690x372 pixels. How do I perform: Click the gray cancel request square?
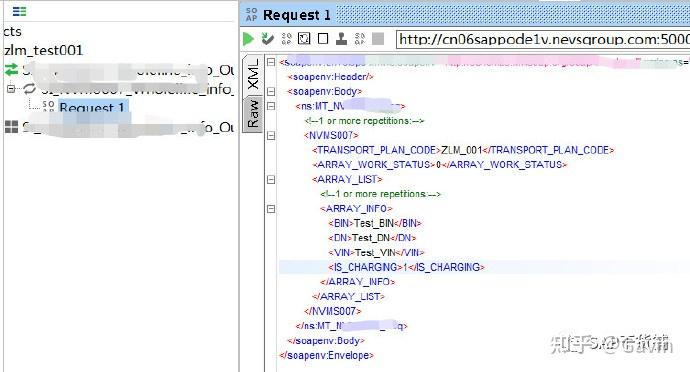click(x=378, y=39)
